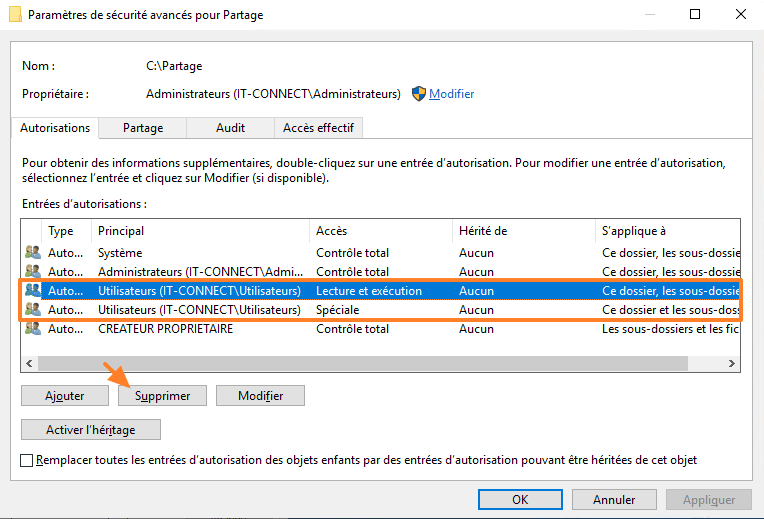Open the Modifier owner link
Screen dimensions: 764x519
(x=451, y=94)
